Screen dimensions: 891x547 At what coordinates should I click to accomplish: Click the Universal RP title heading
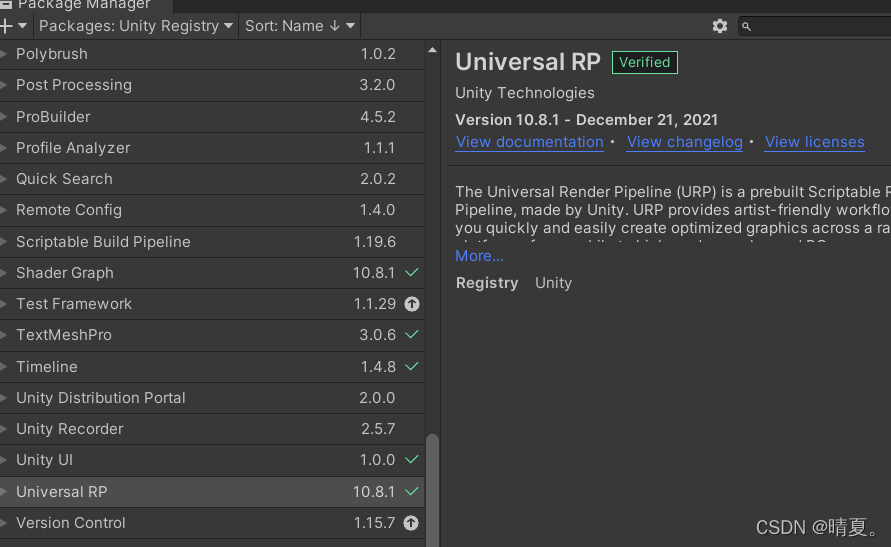point(528,62)
